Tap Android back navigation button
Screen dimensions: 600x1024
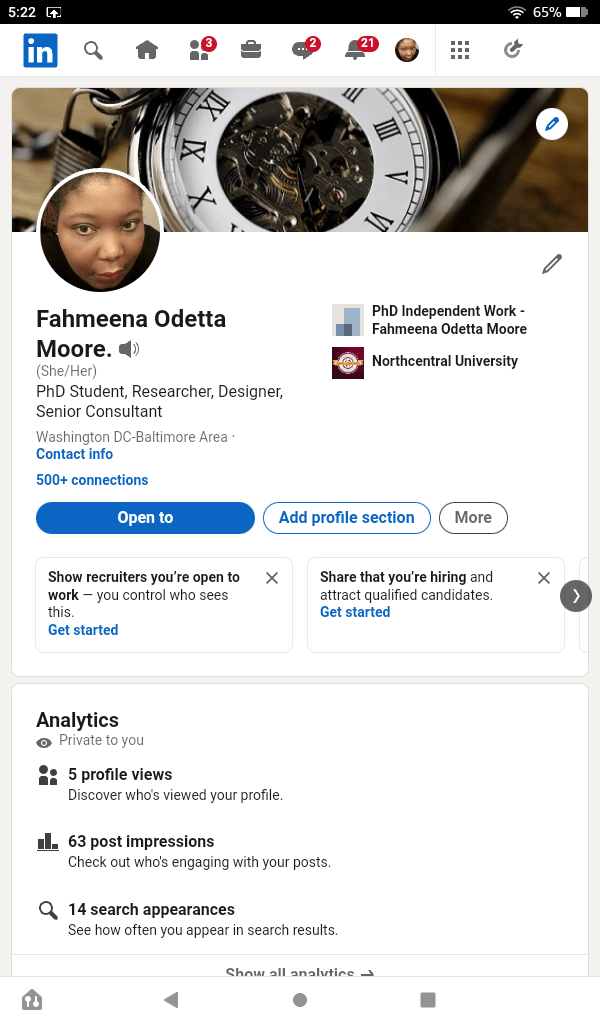[171, 999]
